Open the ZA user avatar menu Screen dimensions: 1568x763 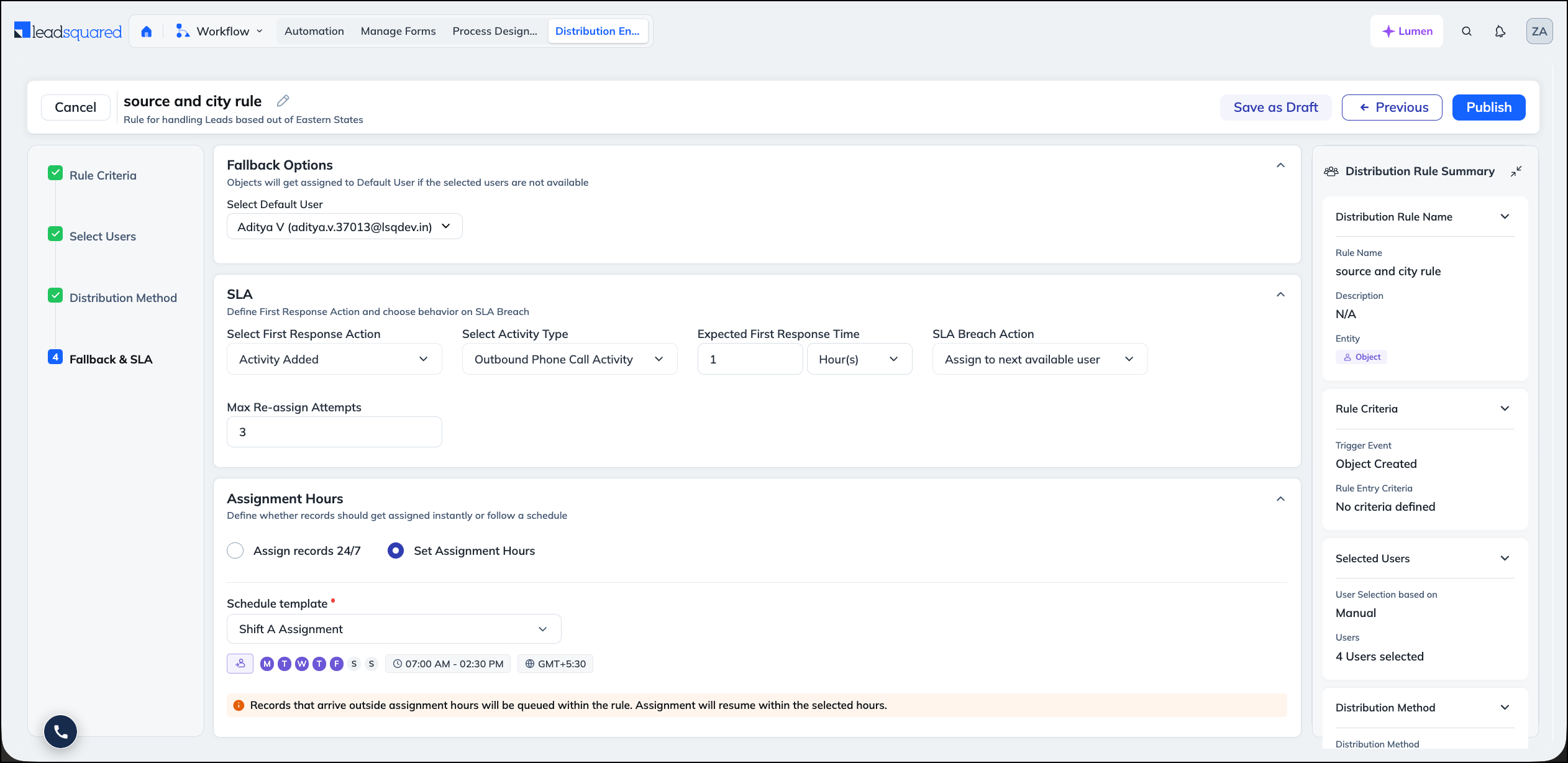pos(1539,31)
